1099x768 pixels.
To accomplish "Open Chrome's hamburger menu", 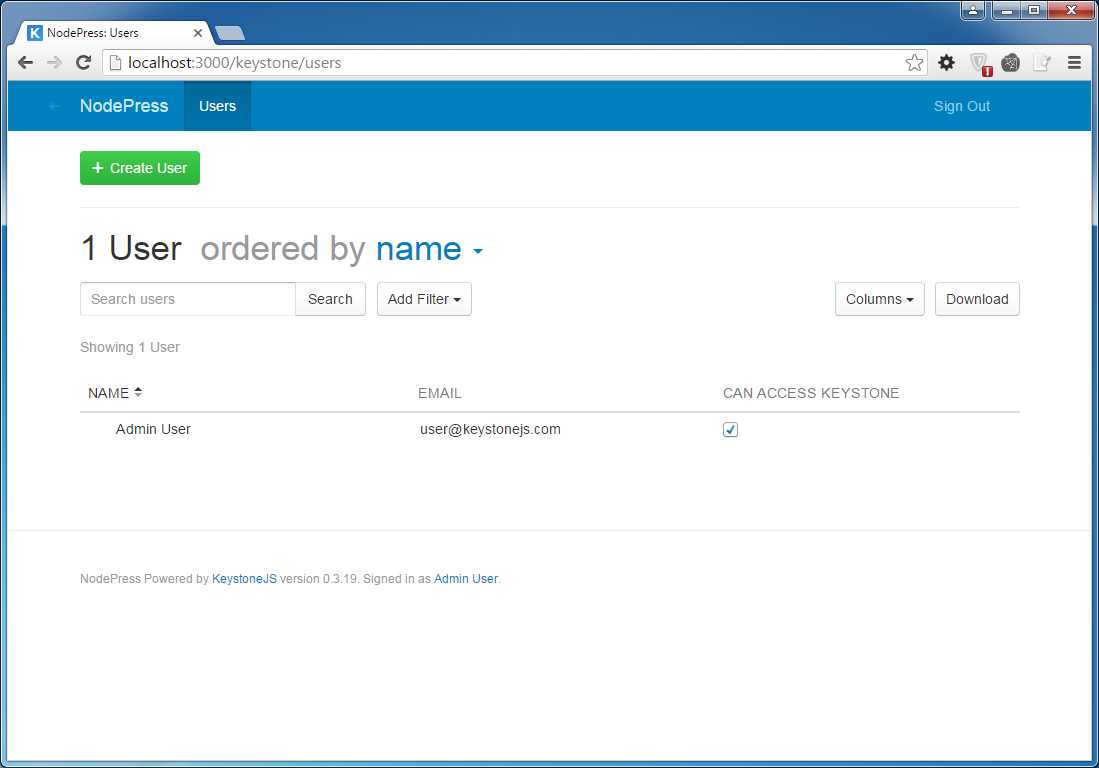I will tap(1074, 62).
